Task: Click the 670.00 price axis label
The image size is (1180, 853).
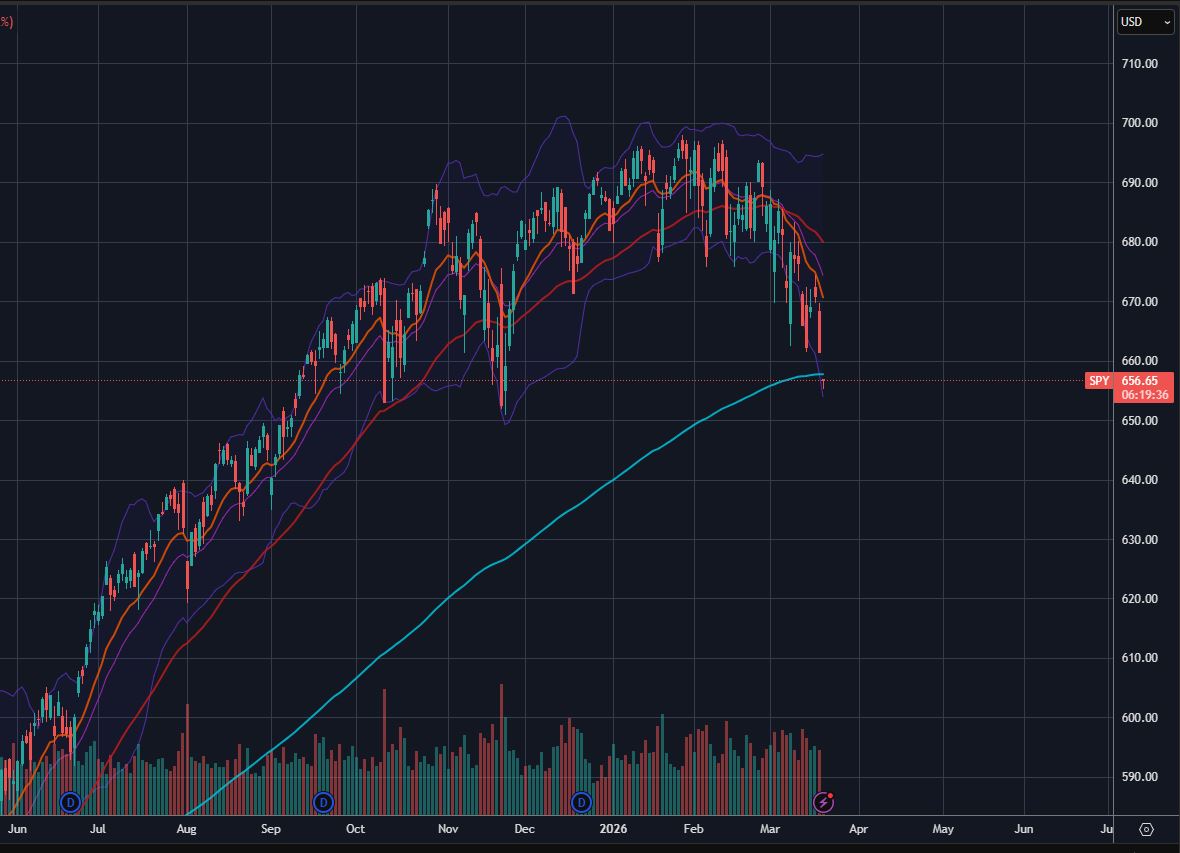Action: click(x=1139, y=302)
